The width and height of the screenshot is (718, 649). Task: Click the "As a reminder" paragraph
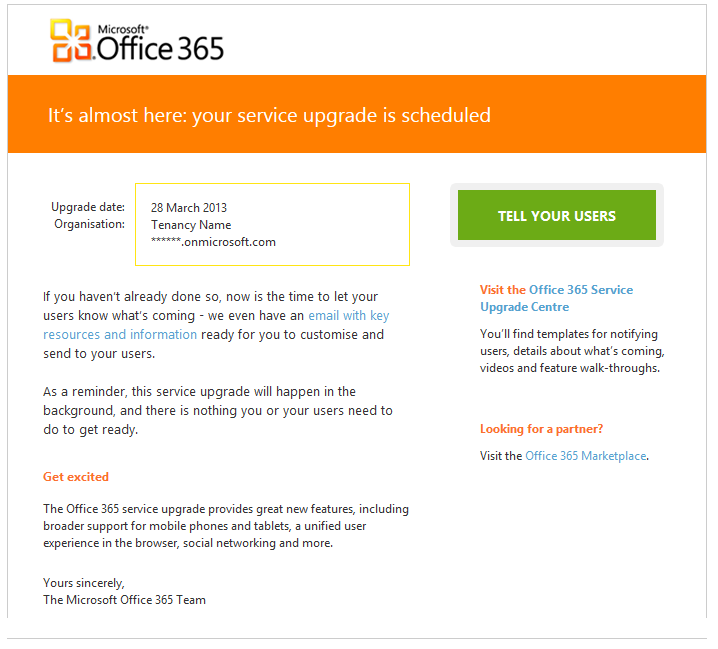pyautogui.click(x=217, y=410)
